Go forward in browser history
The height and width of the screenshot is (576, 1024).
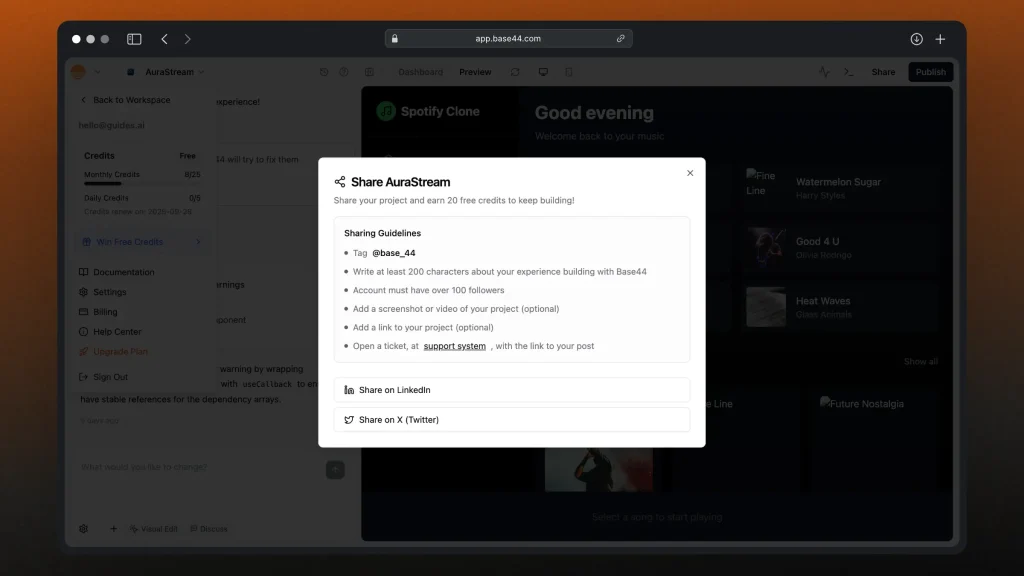187,39
